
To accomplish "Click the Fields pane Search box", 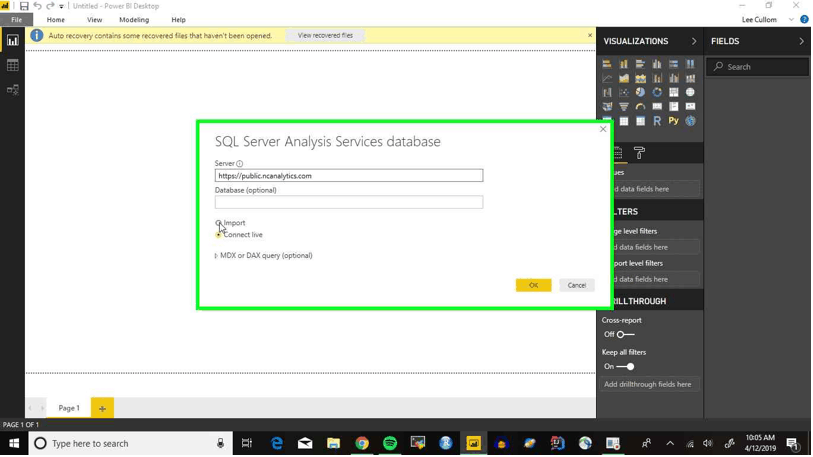I will click(x=758, y=67).
